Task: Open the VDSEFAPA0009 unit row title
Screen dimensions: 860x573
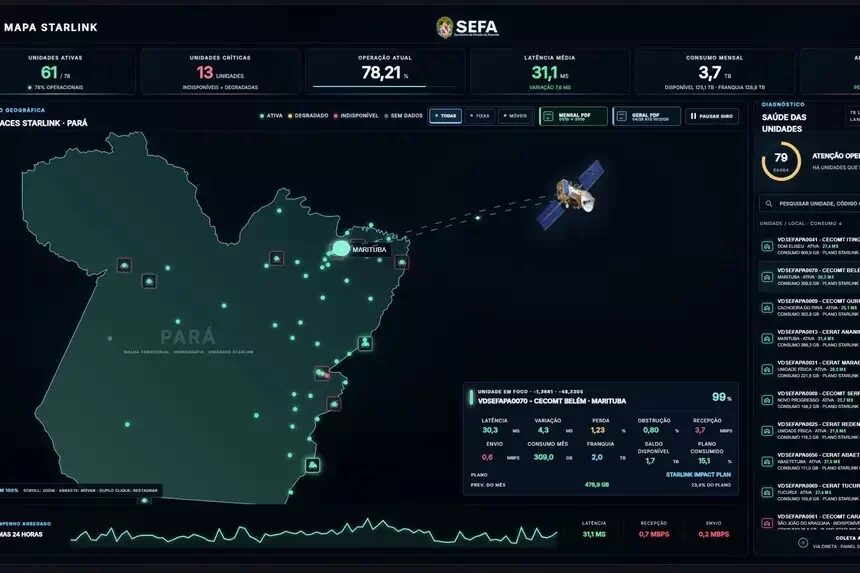Action: [818, 301]
